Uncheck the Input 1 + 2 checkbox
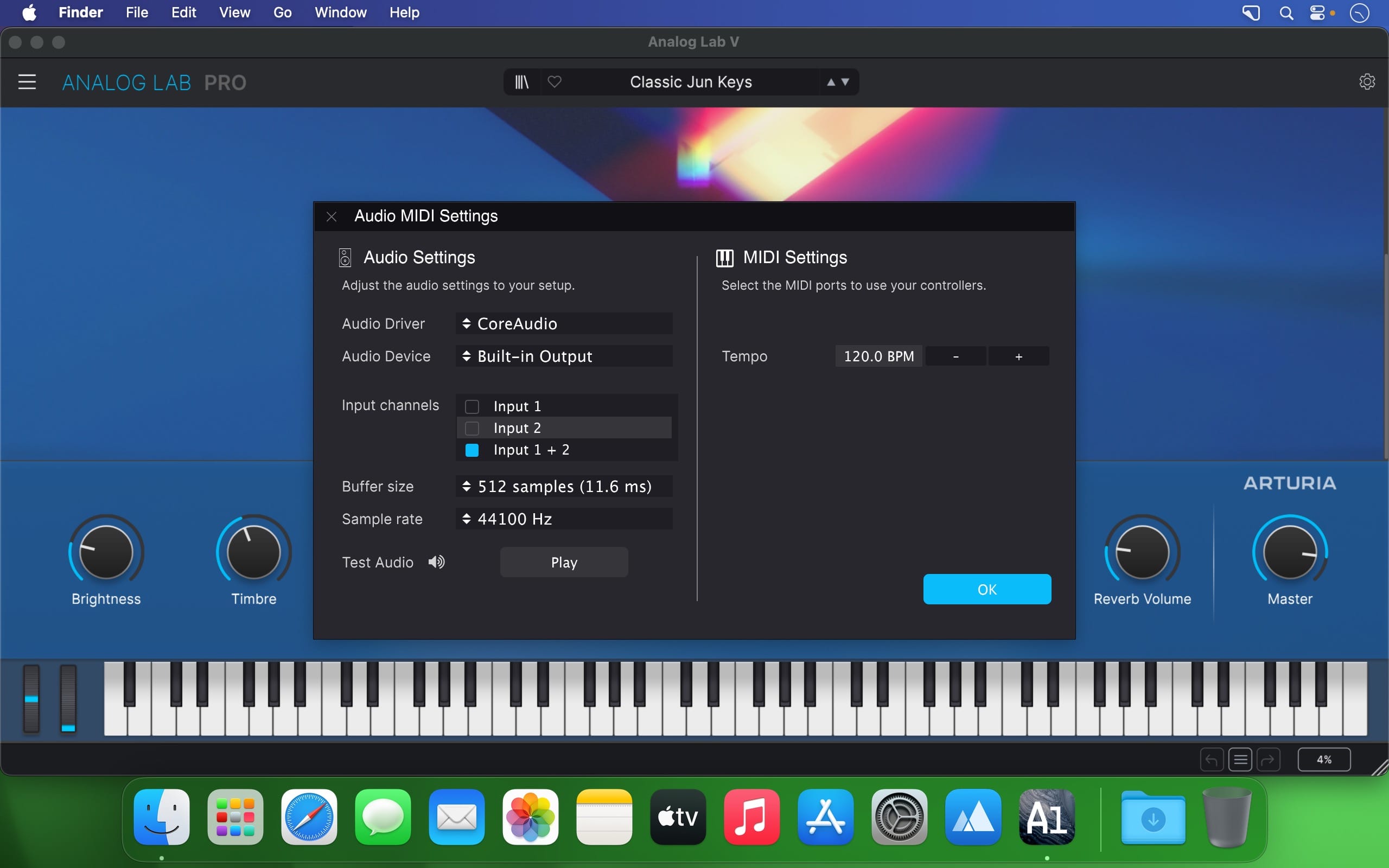Viewport: 1389px width, 868px height. (x=472, y=450)
